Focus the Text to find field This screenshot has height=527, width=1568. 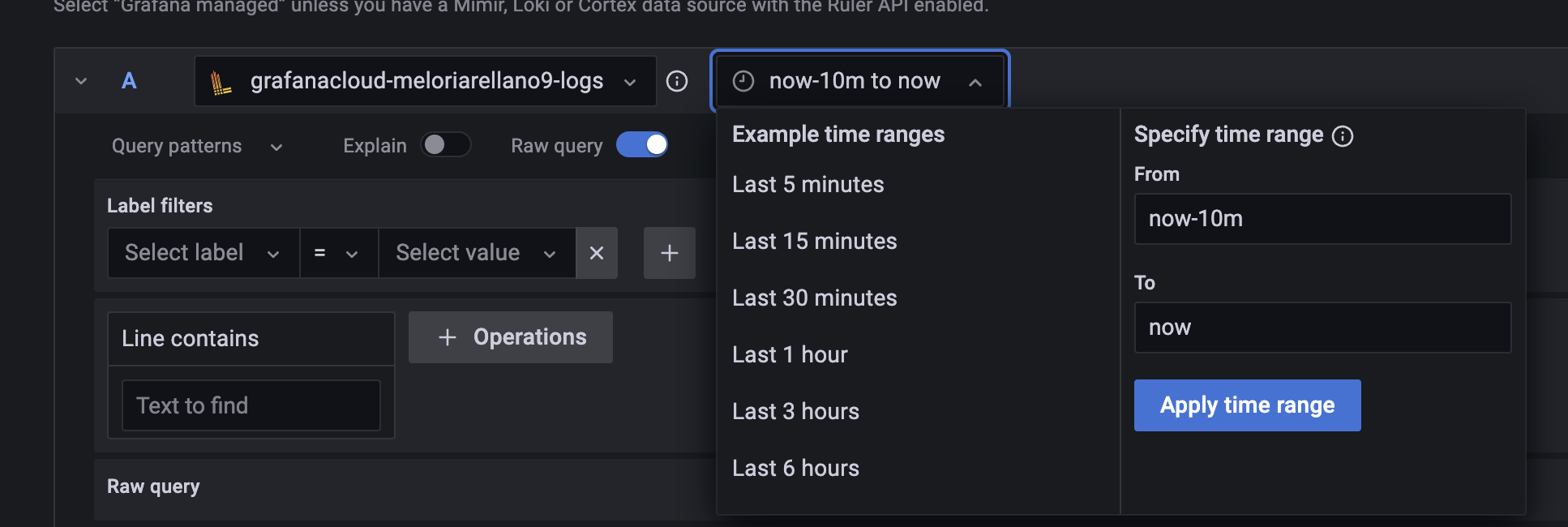pyautogui.click(x=251, y=405)
